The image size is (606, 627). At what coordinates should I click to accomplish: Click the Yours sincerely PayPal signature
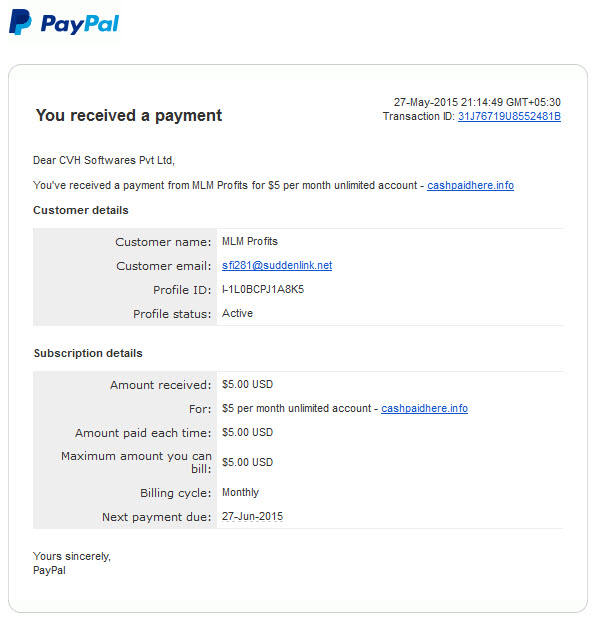72,563
